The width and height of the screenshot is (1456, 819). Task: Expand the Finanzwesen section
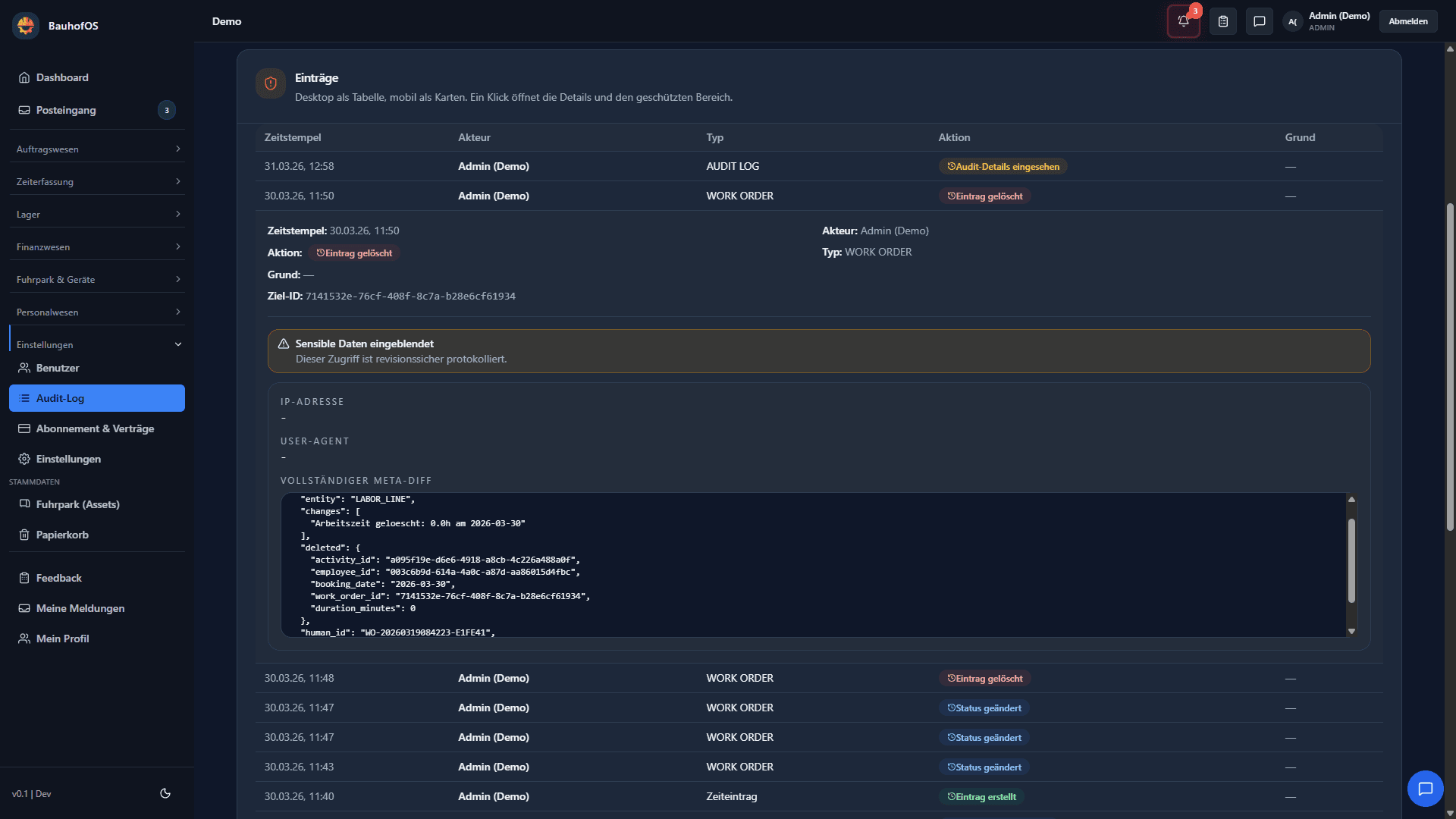97,246
